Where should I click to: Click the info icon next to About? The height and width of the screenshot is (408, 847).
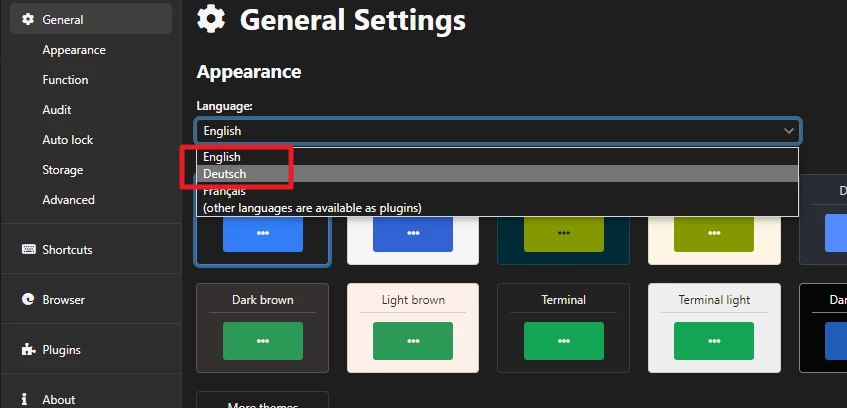pyautogui.click(x=24, y=399)
